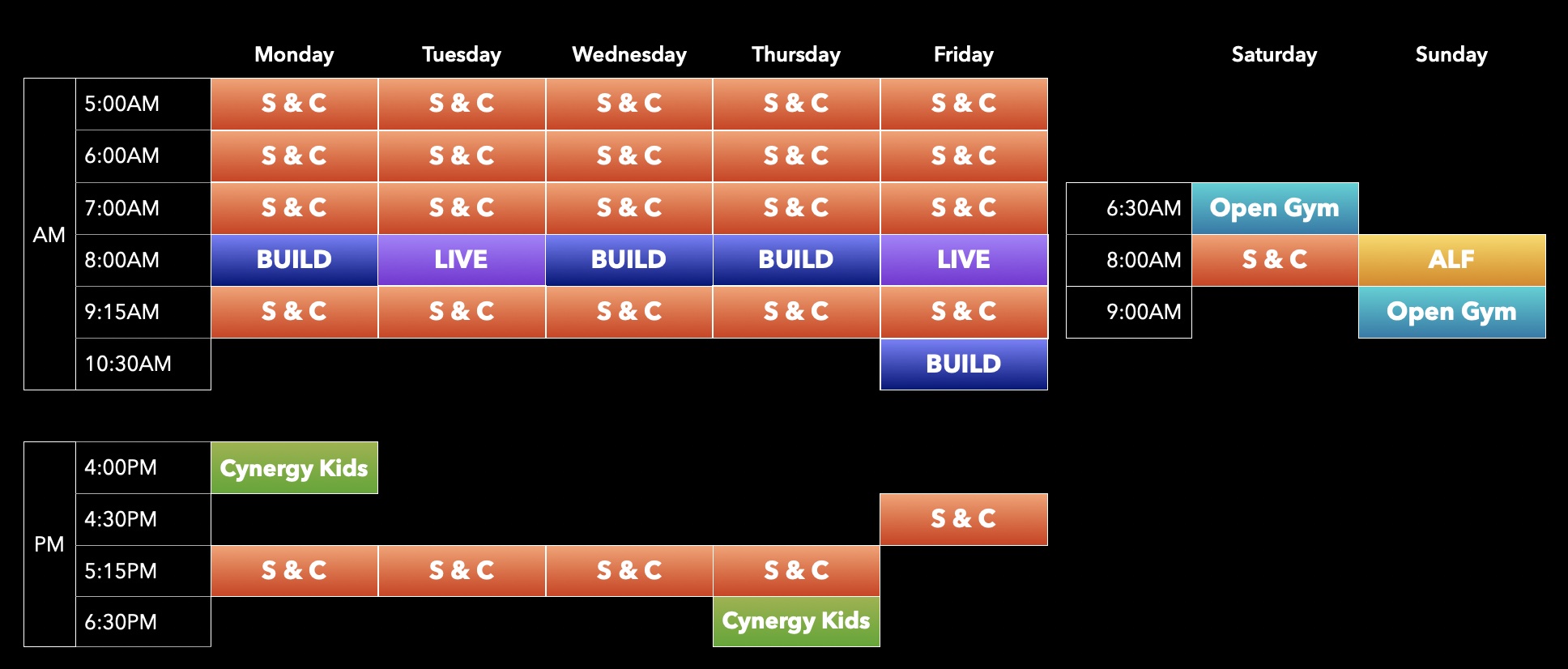Choose Saturday 8:00AM S & C class
This screenshot has height=669, width=1568.
click(x=1274, y=260)
